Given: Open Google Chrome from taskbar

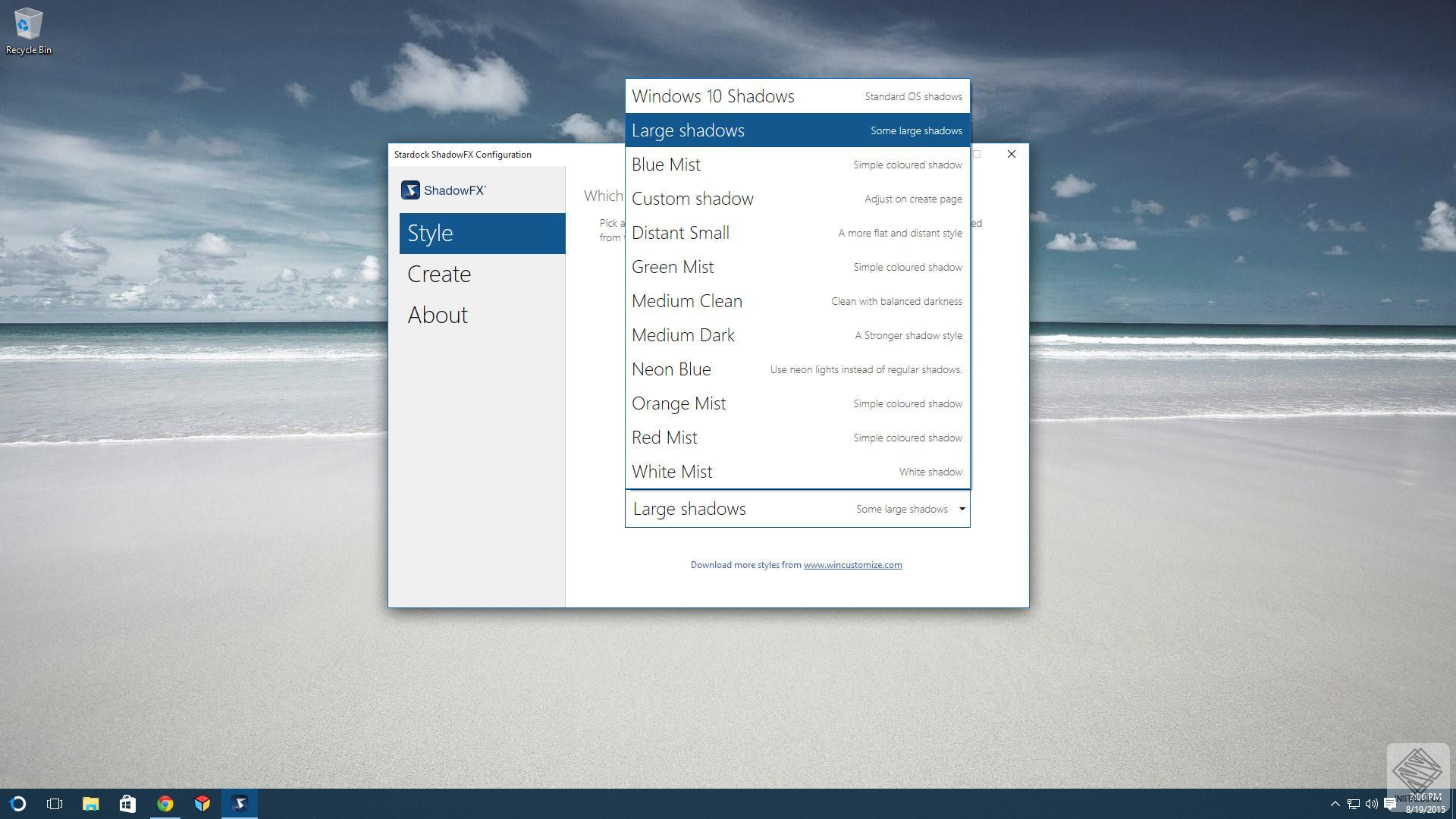Looking at the screenshot, I should coord(165,804).
